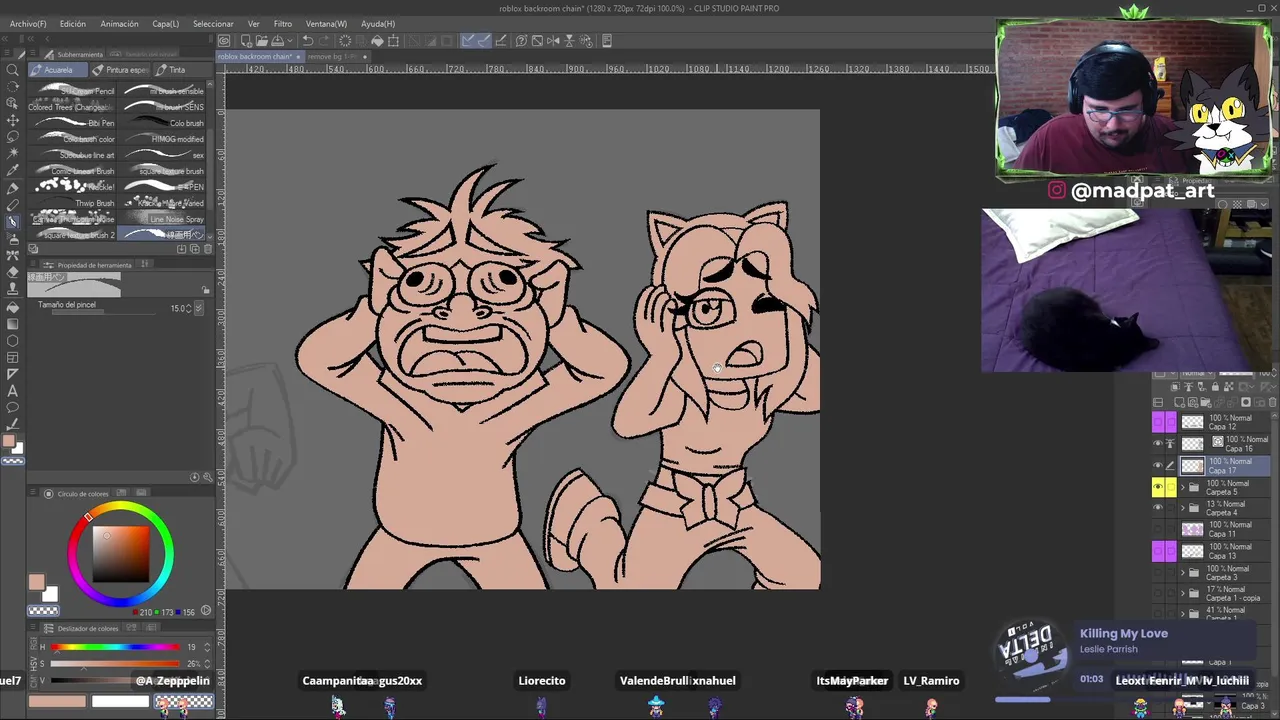Open the Ventana menu
Image resolution: width=1280 pixels, height=720 pixels.
click(326, 23)
